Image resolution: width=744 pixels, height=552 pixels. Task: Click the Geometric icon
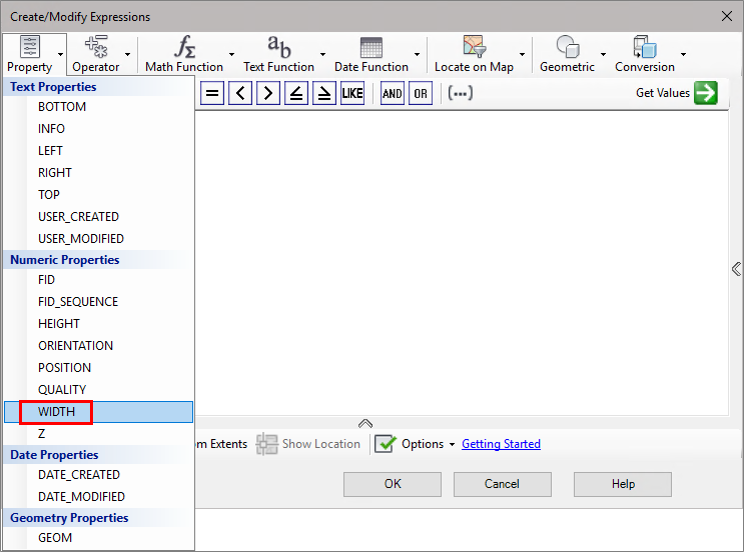click(567, 47)
